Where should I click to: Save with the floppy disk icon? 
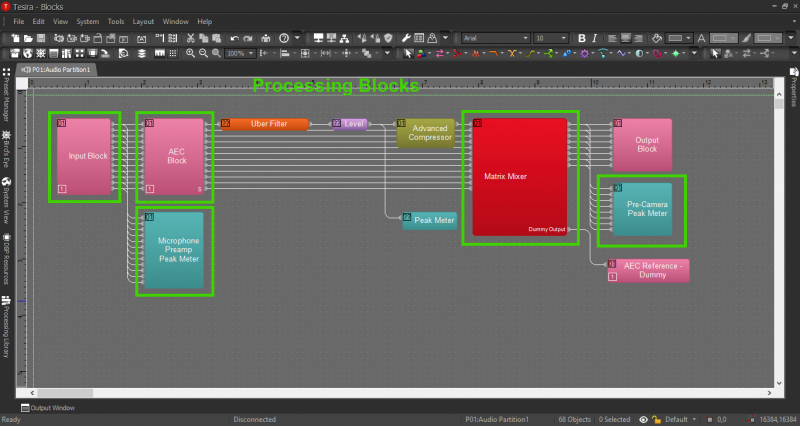click(41, 38)
